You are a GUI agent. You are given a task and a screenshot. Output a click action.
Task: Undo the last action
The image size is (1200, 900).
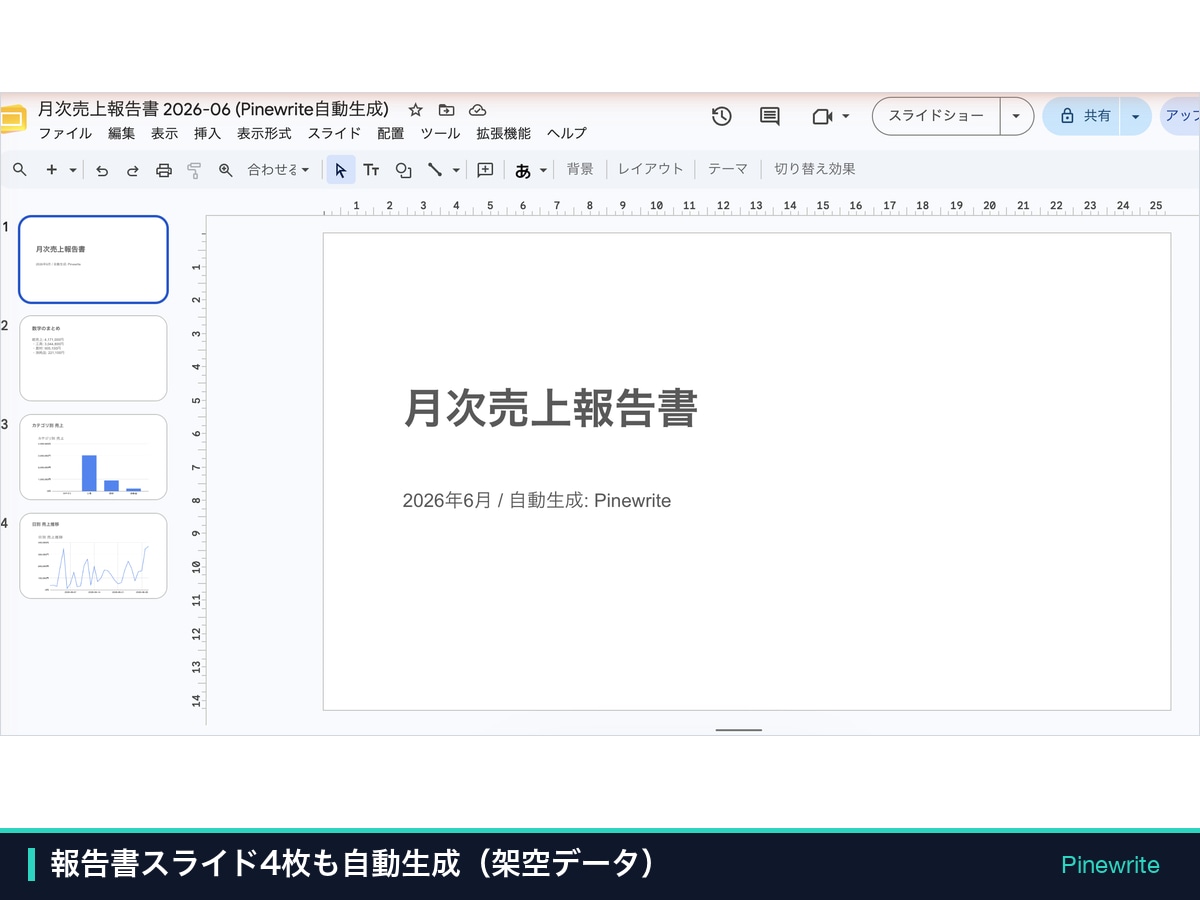[x=102, y=170]
